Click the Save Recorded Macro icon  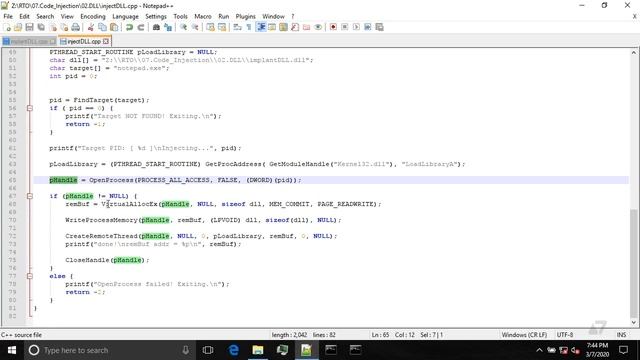[x=380, y=27]
